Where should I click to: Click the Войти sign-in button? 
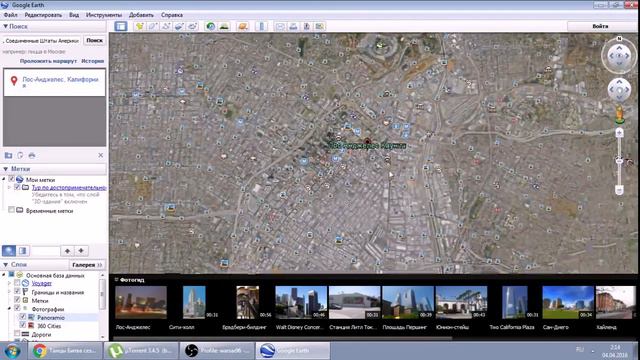600,26
